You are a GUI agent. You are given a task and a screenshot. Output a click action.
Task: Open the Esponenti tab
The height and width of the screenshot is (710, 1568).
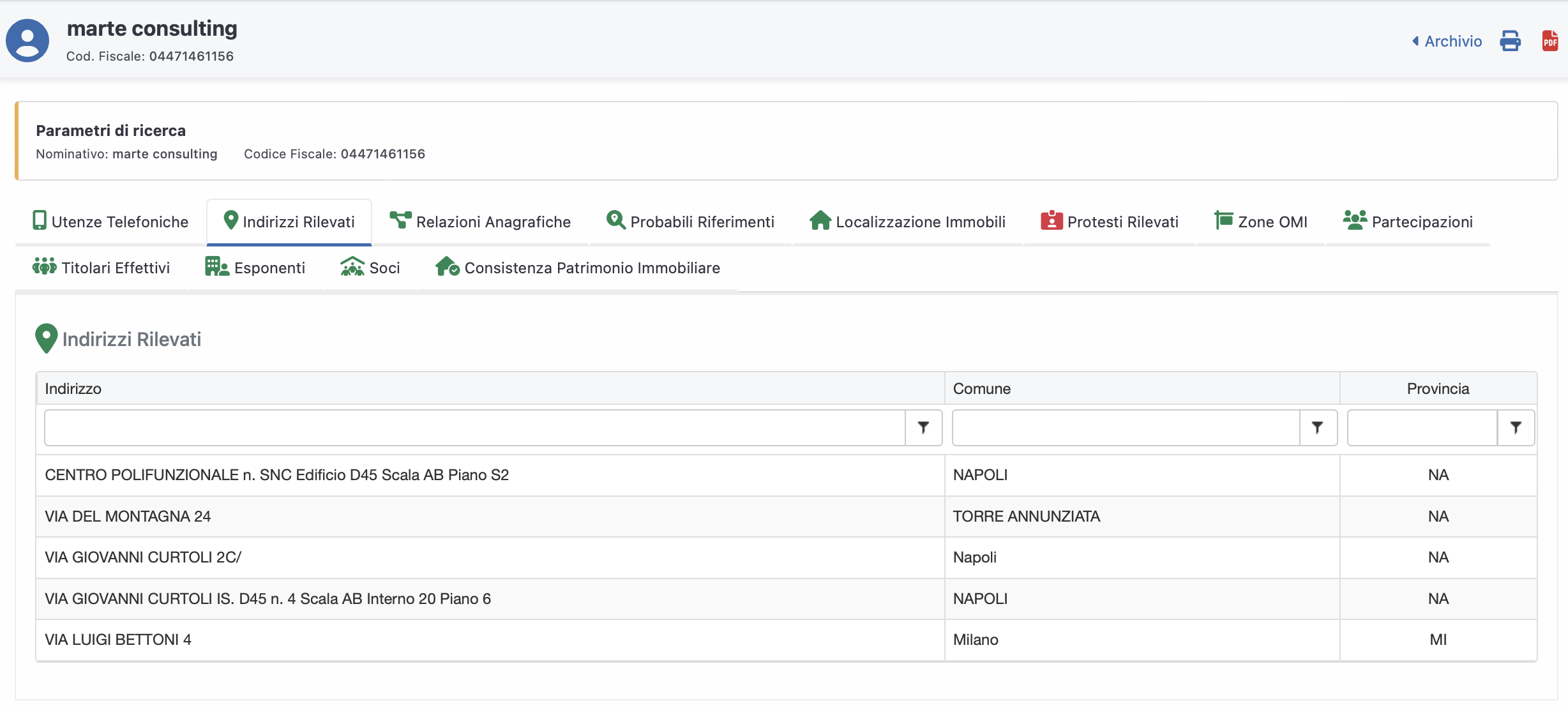pos(255,268)
